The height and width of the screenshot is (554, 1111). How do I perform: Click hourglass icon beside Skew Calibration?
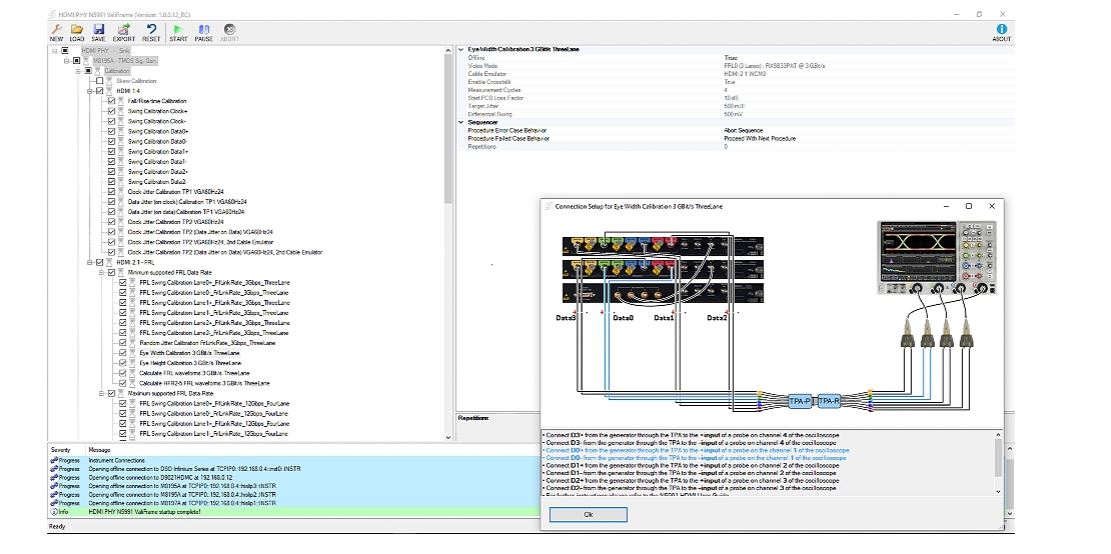click(x=109, y=81)
